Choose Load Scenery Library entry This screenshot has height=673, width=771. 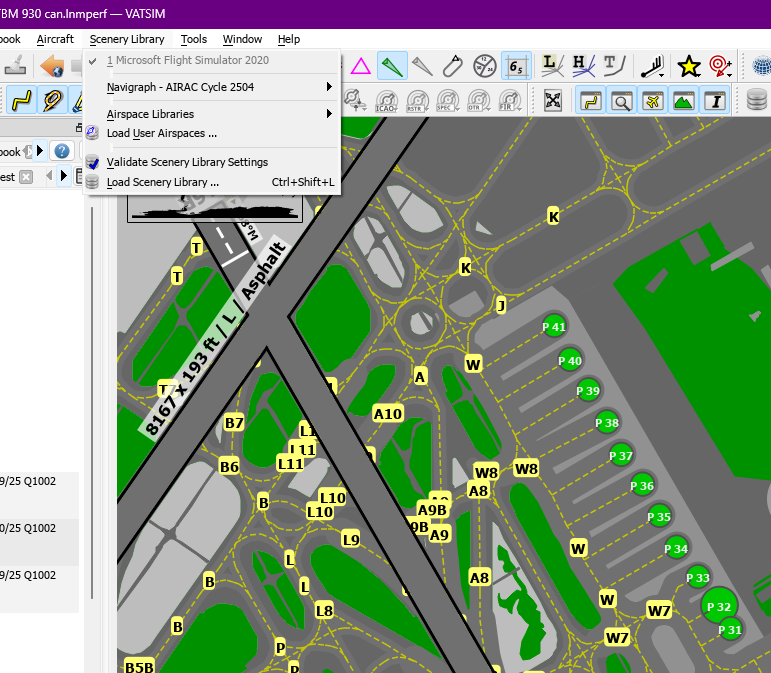point(212,182)
